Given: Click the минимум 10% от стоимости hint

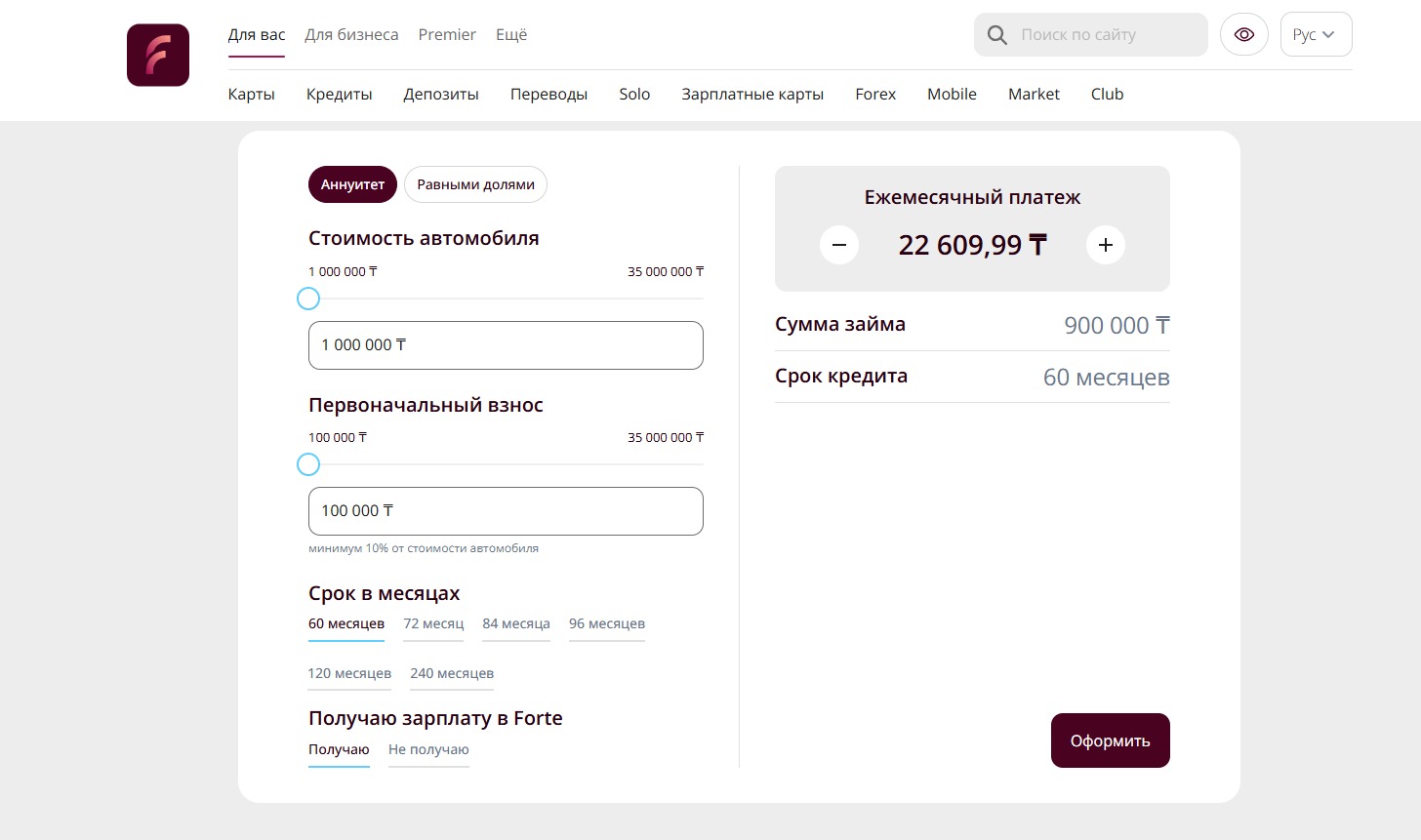Looking at the screenshot, I should click(424, 548).
